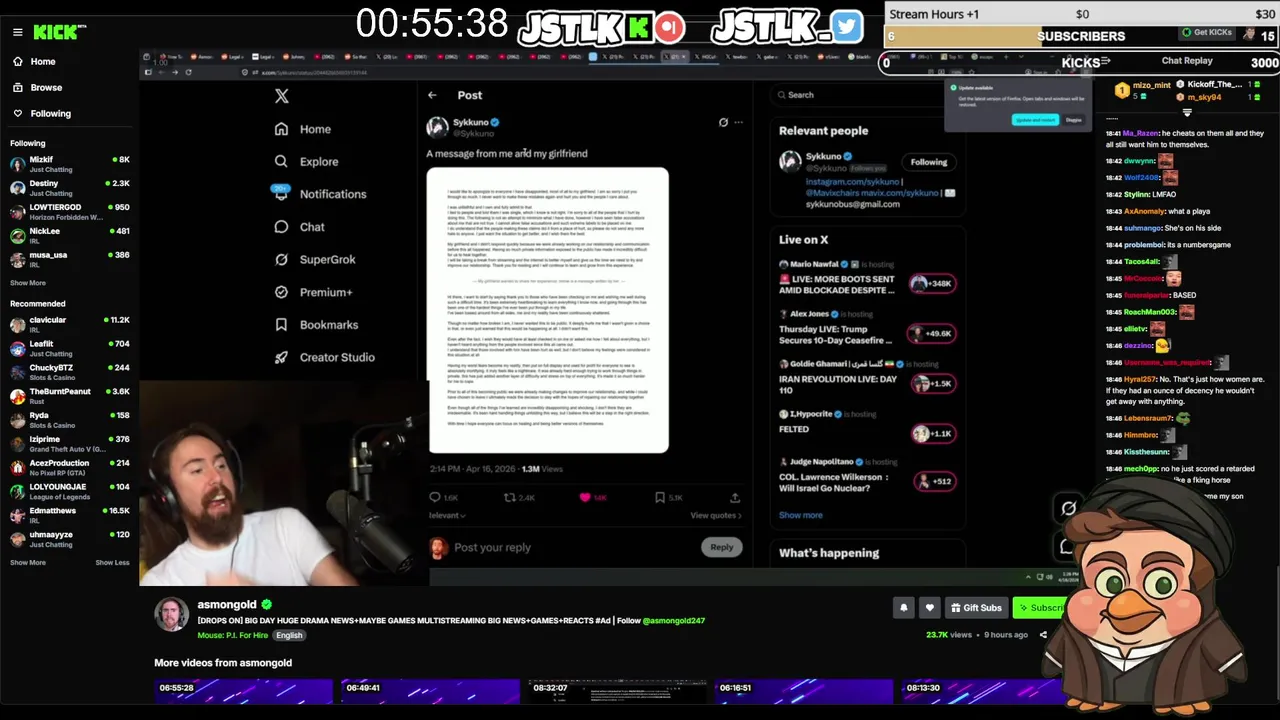Viewport: 1280px width, 720px height.
Task: Toggle the post's bookmark icon
Action: click(660, 497)
